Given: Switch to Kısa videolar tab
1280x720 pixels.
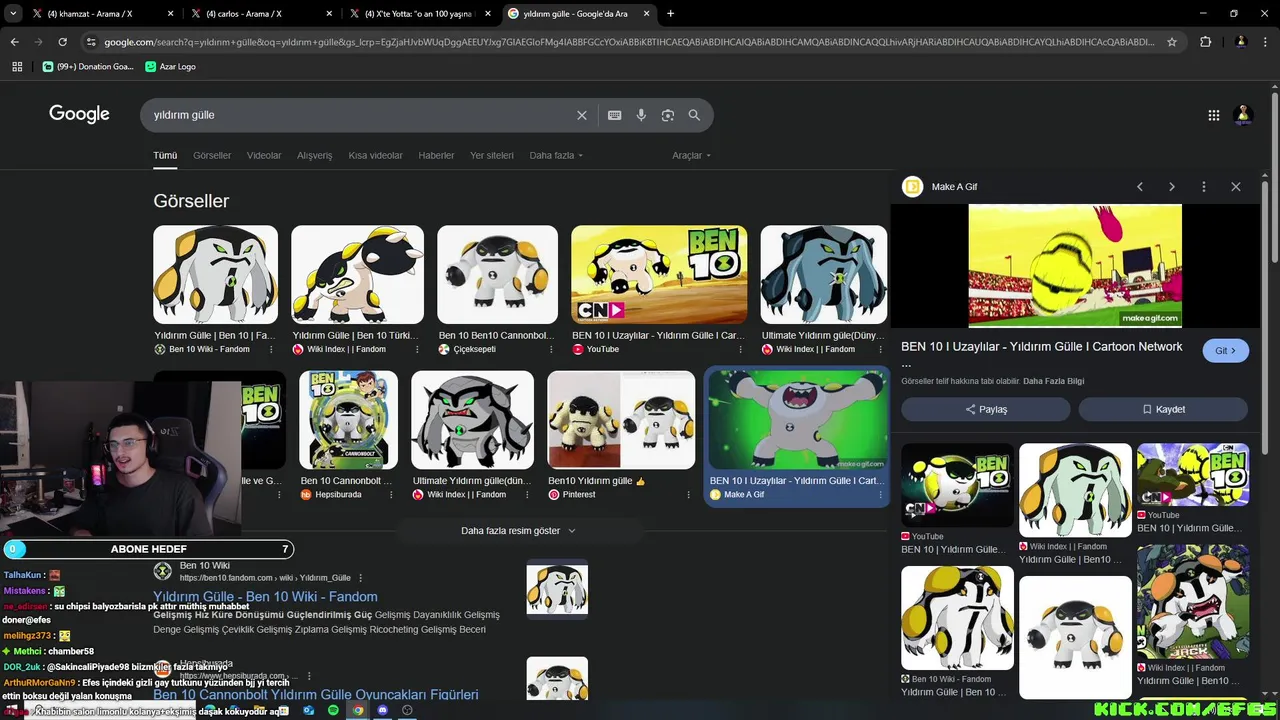Looking at the screenshot, I should 375,155.
